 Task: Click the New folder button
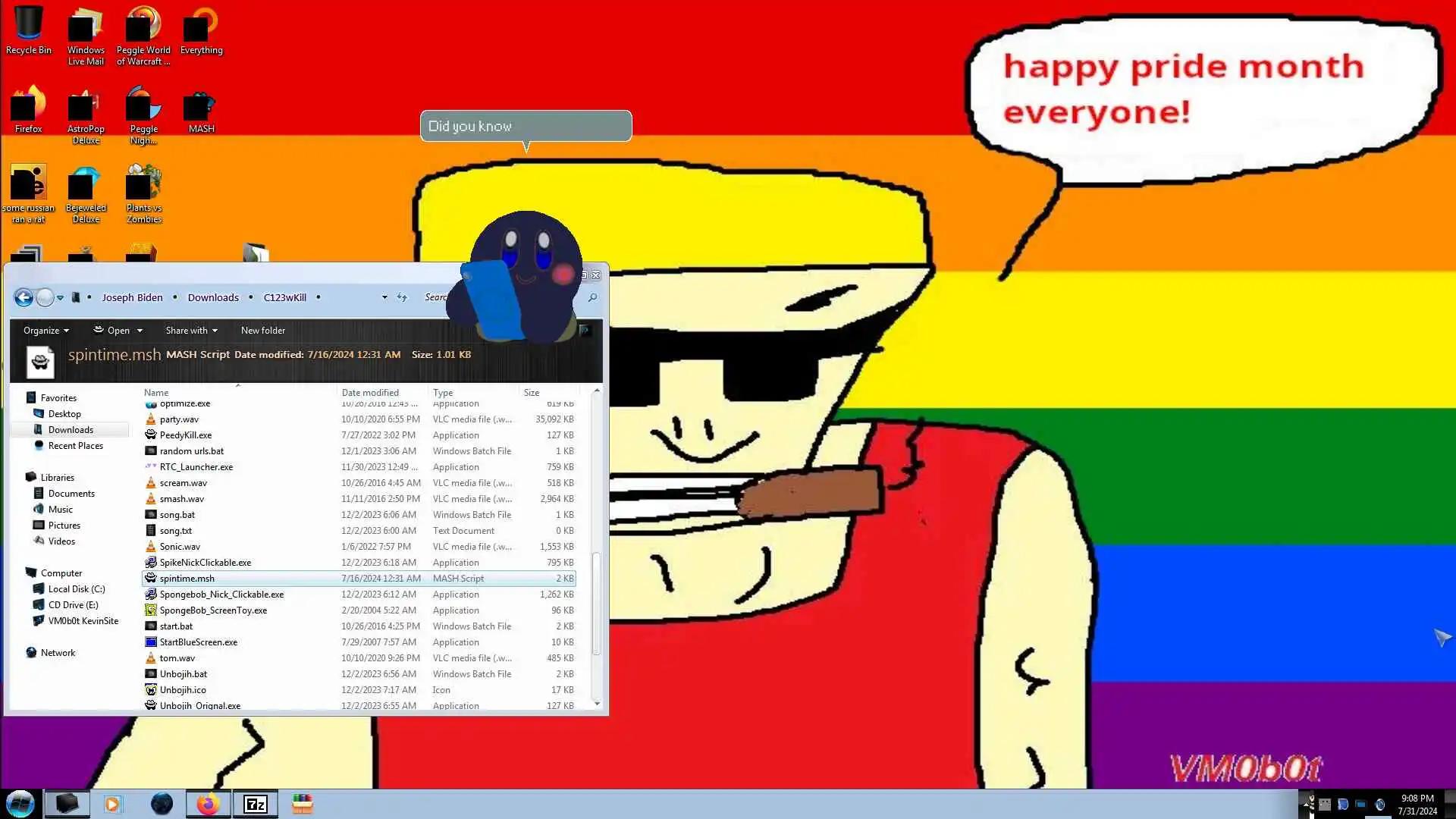coord(262,331)
